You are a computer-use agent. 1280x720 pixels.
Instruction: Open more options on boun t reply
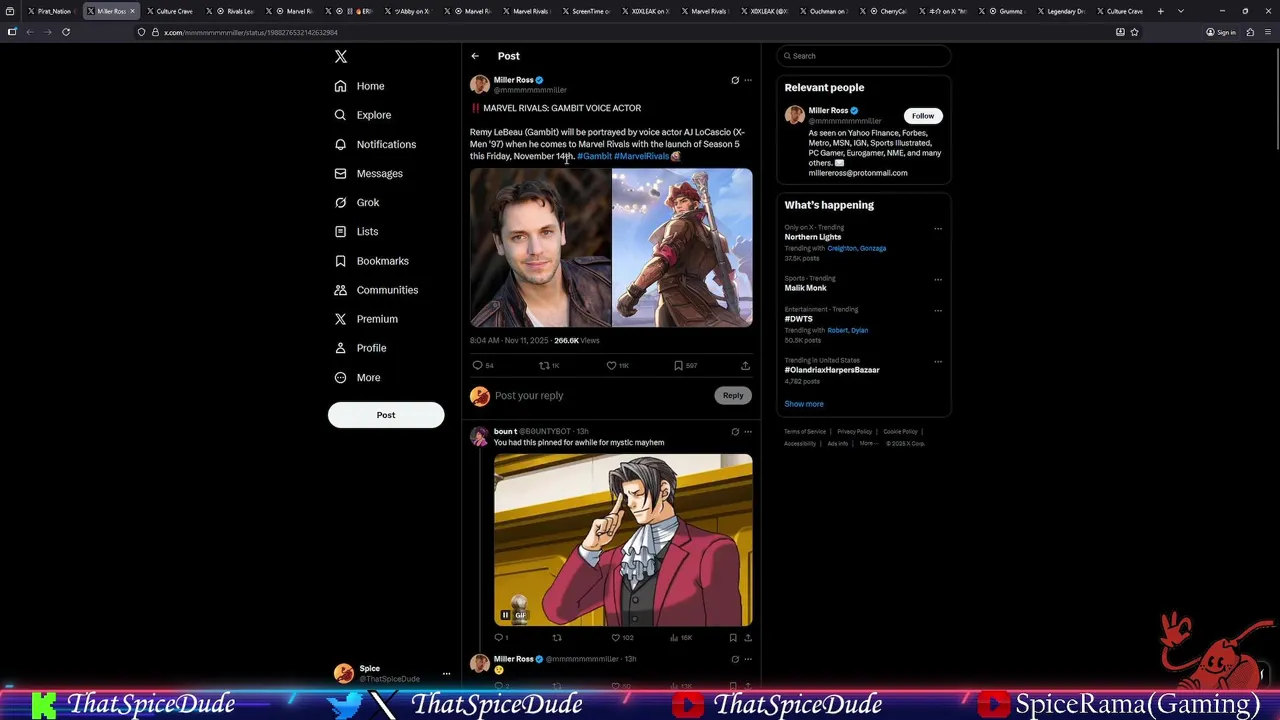(x=748, y=432)
